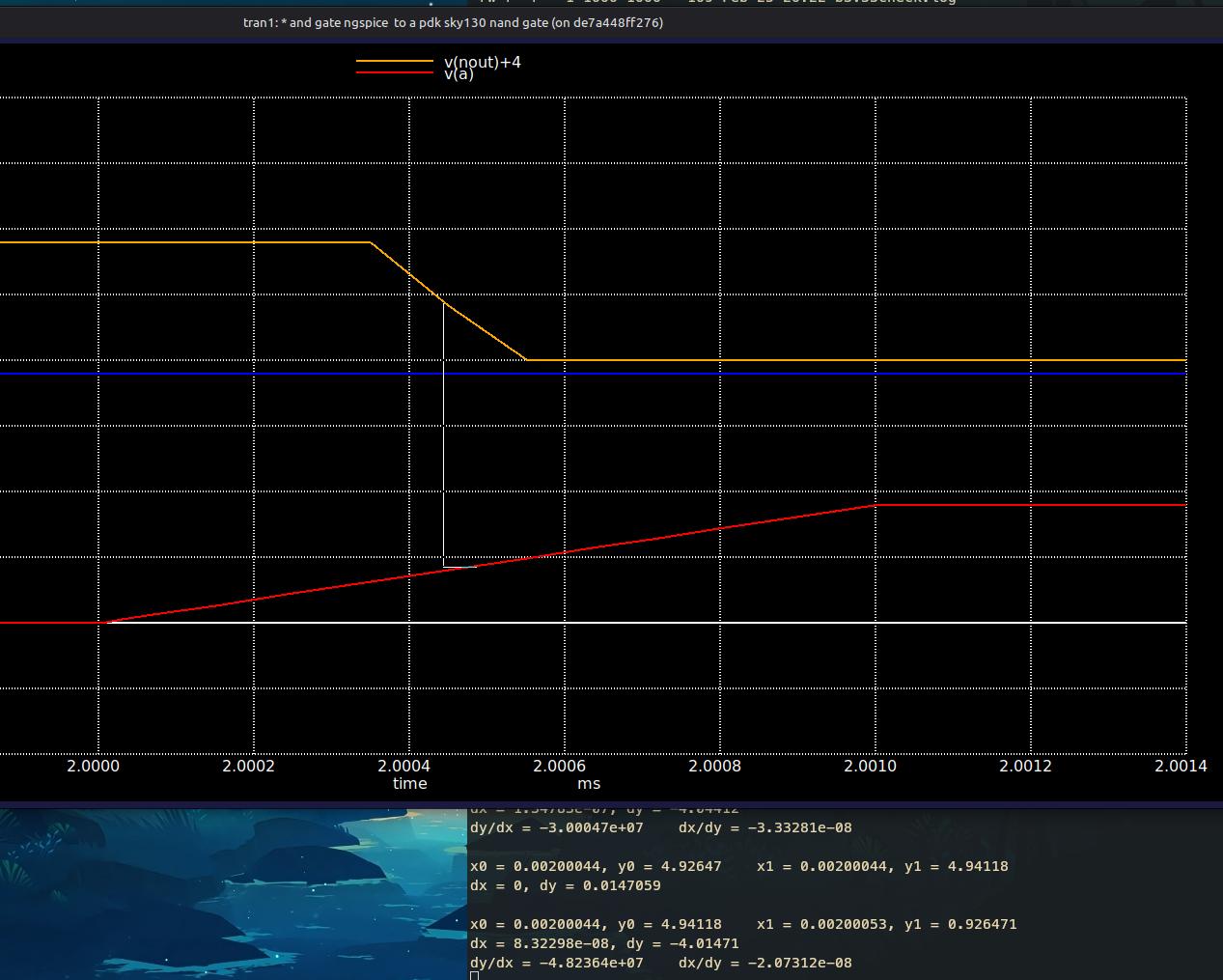Click the 2.0000 x-axis tick label
The image size is (1223, 980).
coord(93,766)
